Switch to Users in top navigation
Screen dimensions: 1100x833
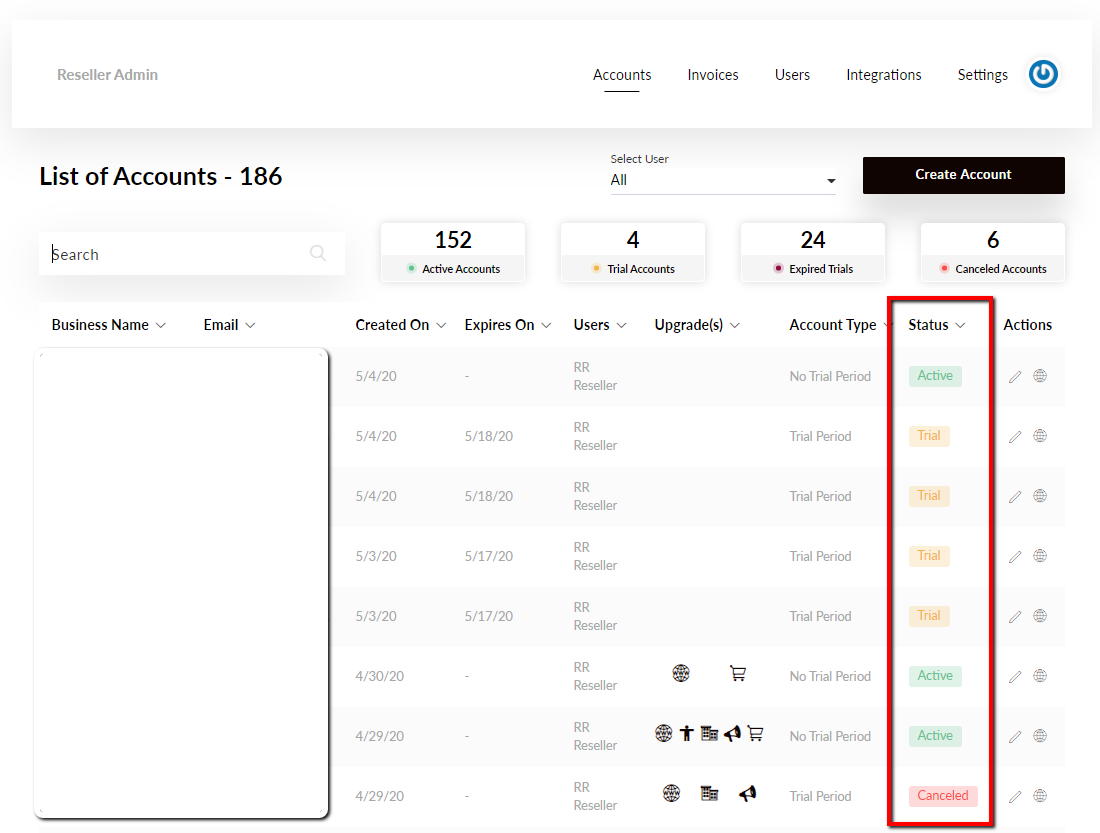coord(792,74)
